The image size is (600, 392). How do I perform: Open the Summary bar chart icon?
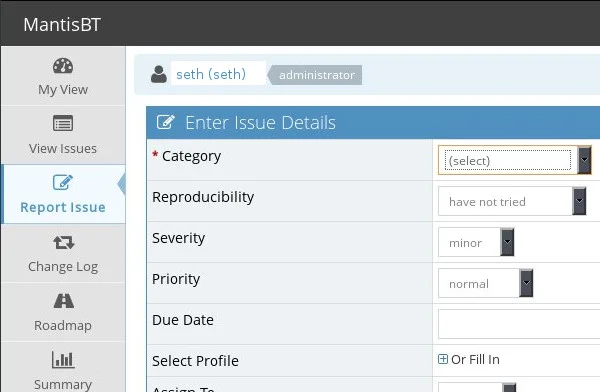tap(63, 360)
